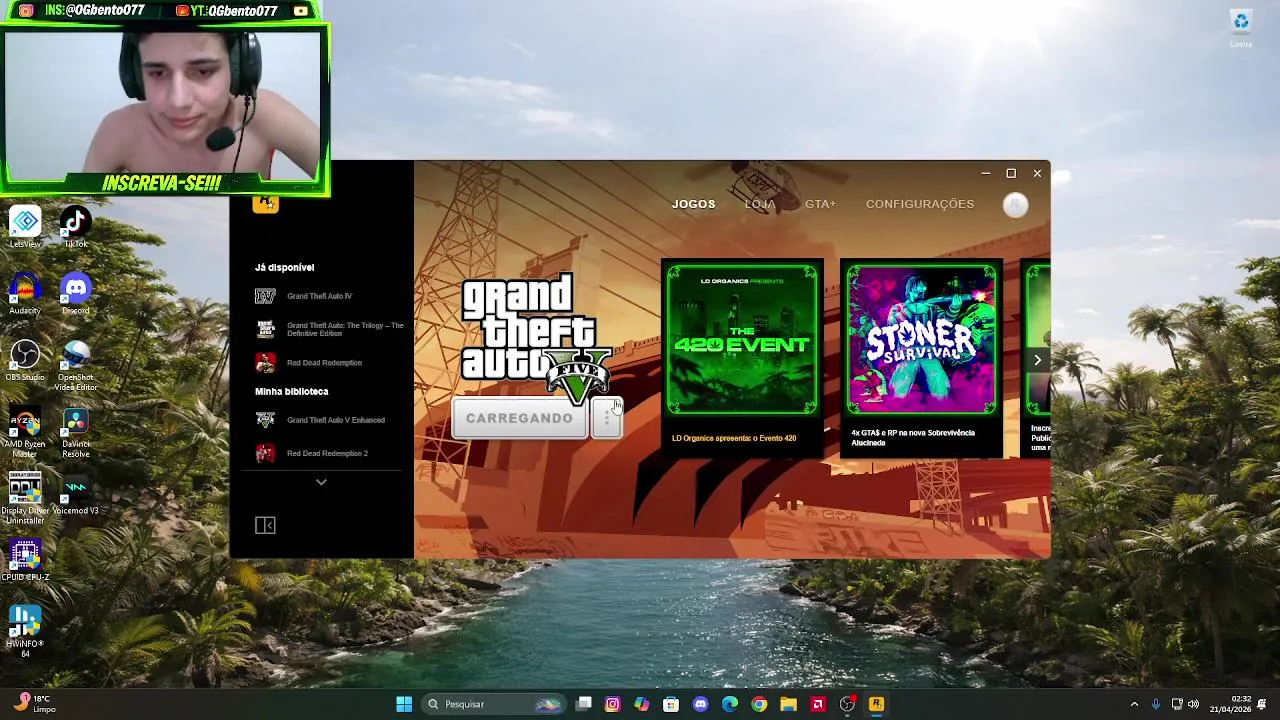Open AMD Software on the taskbar
Screen dimensions: 1280x720
pyautogui.click(x=818, y=704)
